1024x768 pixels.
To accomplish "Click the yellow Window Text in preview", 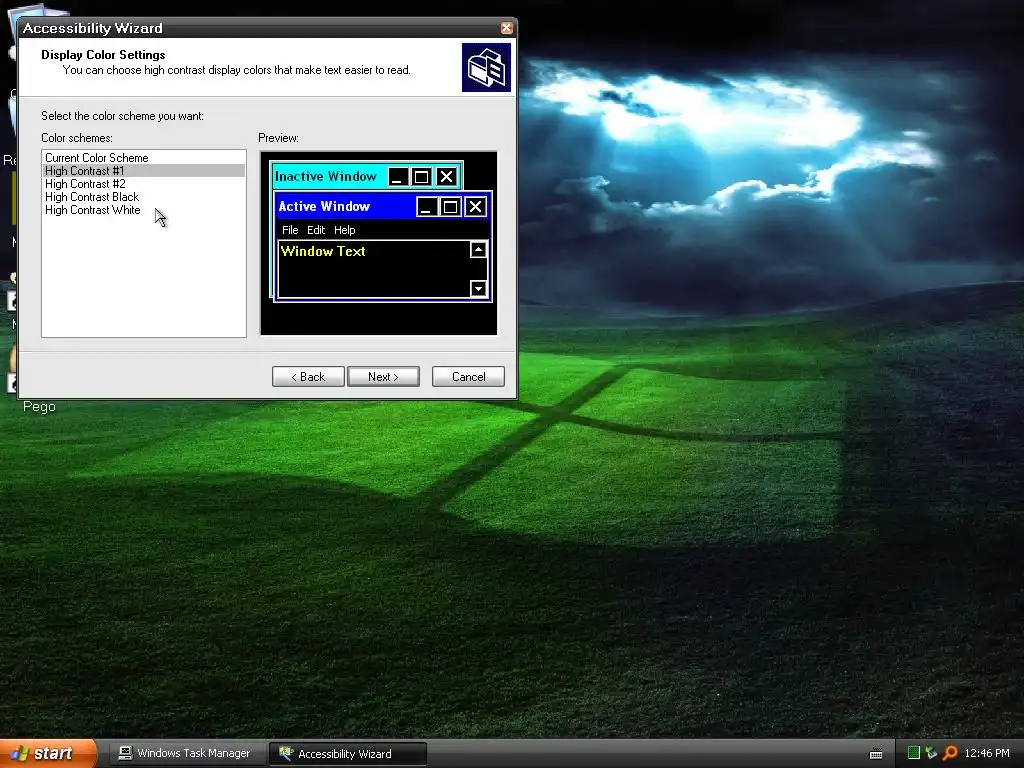I will 323,251.
